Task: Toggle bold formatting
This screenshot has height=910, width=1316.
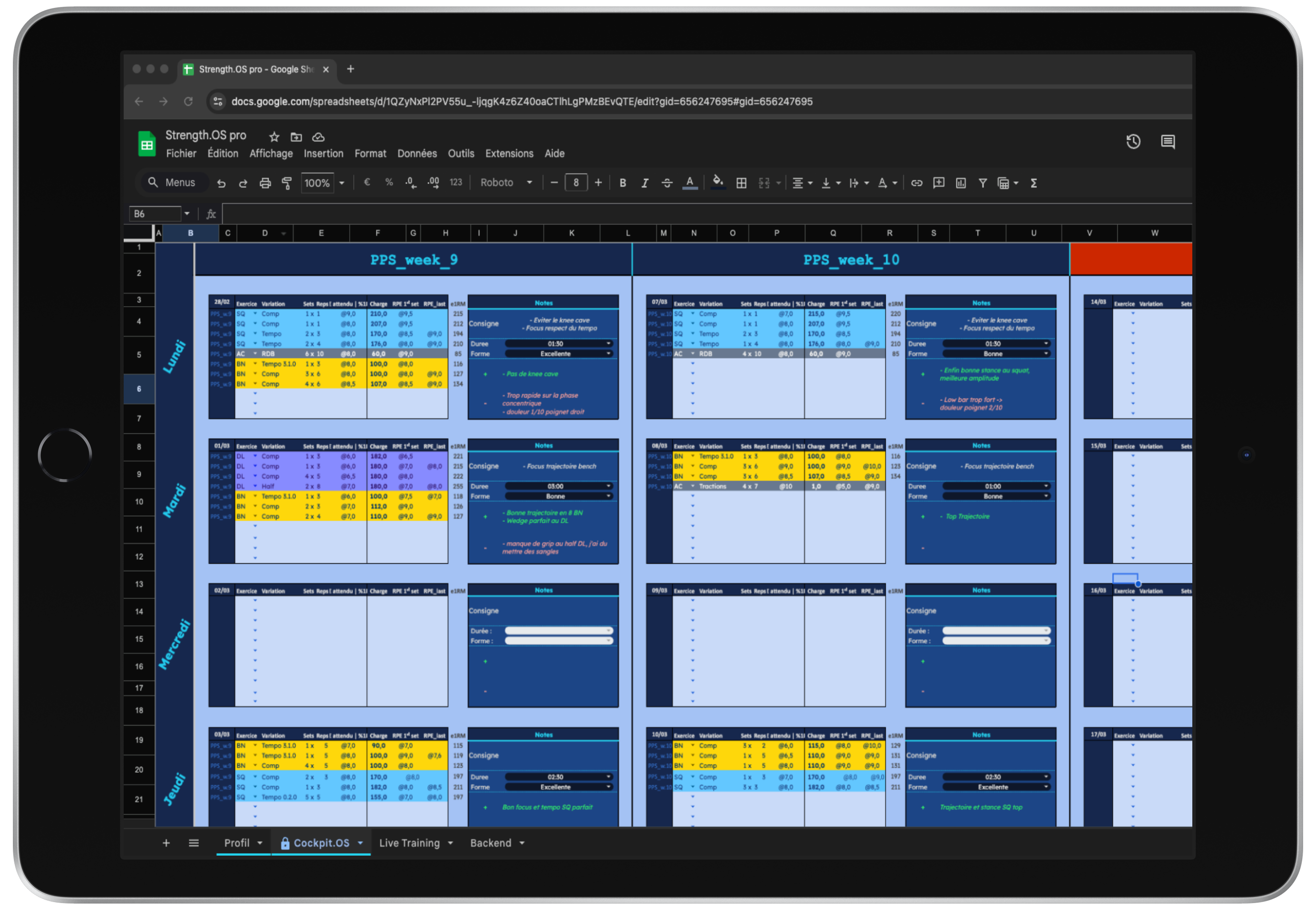Action: pos(622,183)
